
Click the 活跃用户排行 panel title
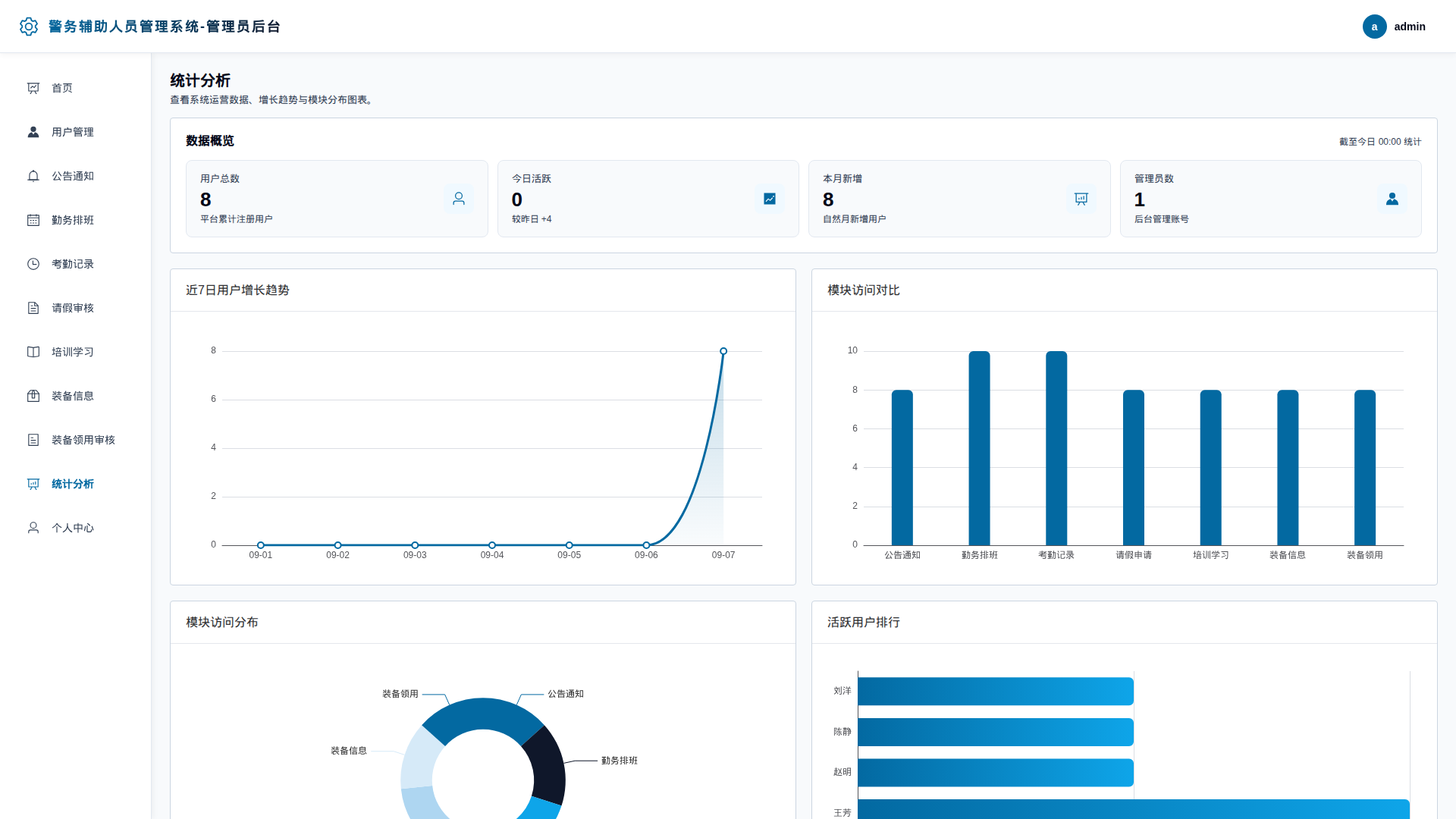pyautogui.click(x=864, y=623)
